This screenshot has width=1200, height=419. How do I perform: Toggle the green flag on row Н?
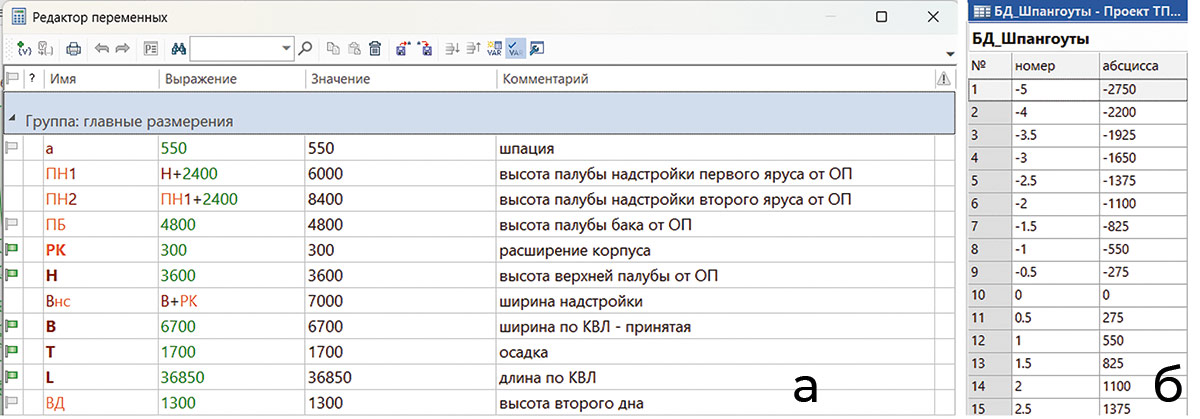pyautogui.click(x=12, y=275)
